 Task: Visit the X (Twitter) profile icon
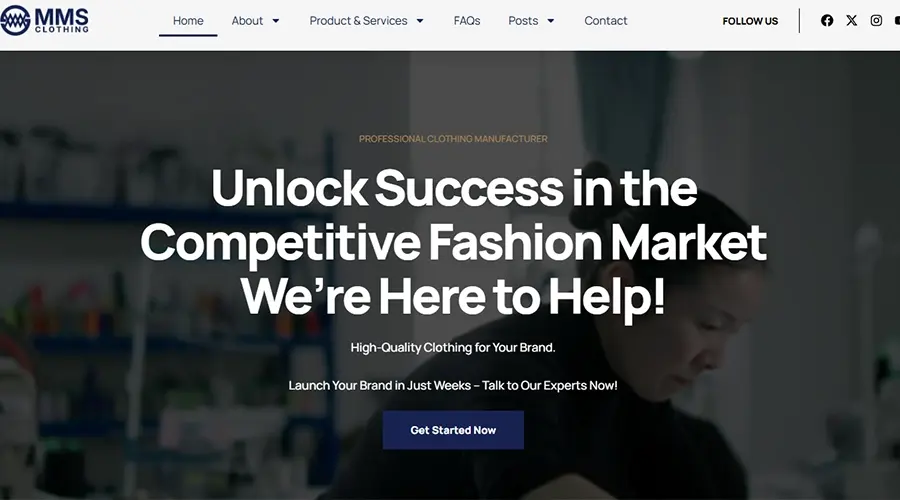pos(851,21)
